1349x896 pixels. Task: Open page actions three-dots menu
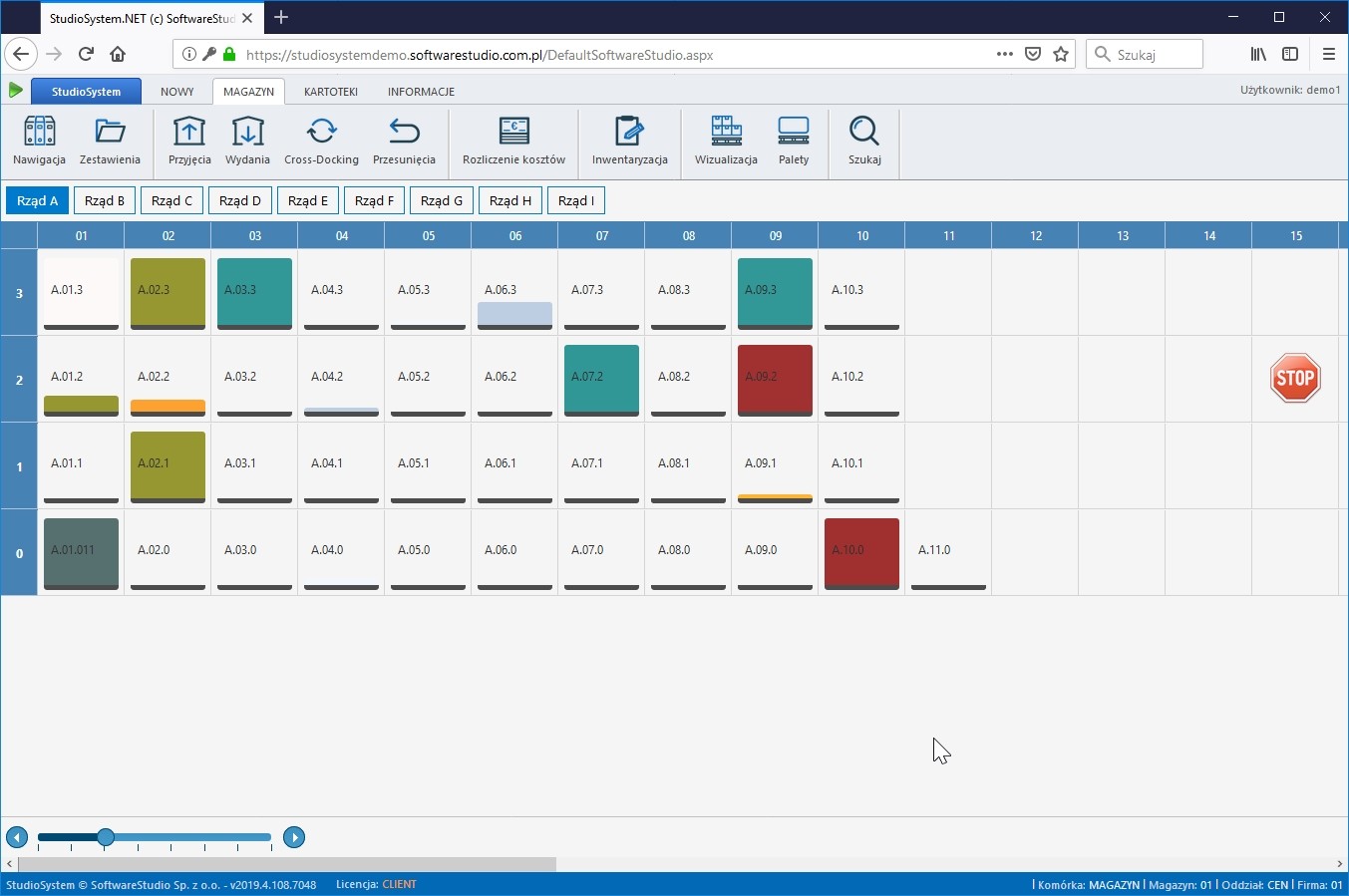pyautogui.click(x=1004, y=54)
